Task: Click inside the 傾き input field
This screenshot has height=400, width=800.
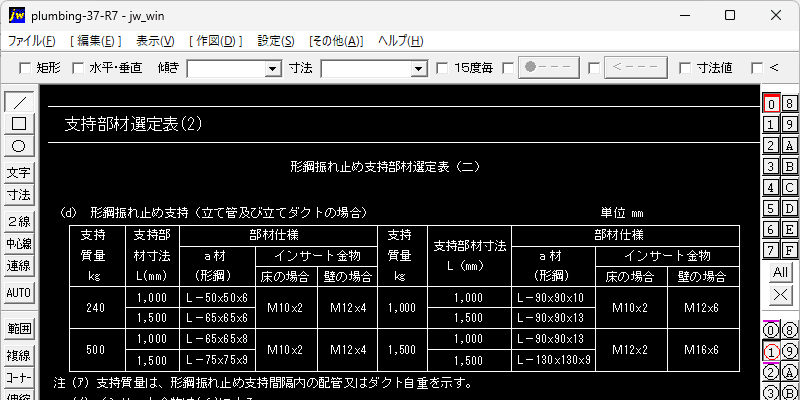Action: [227, 68]
